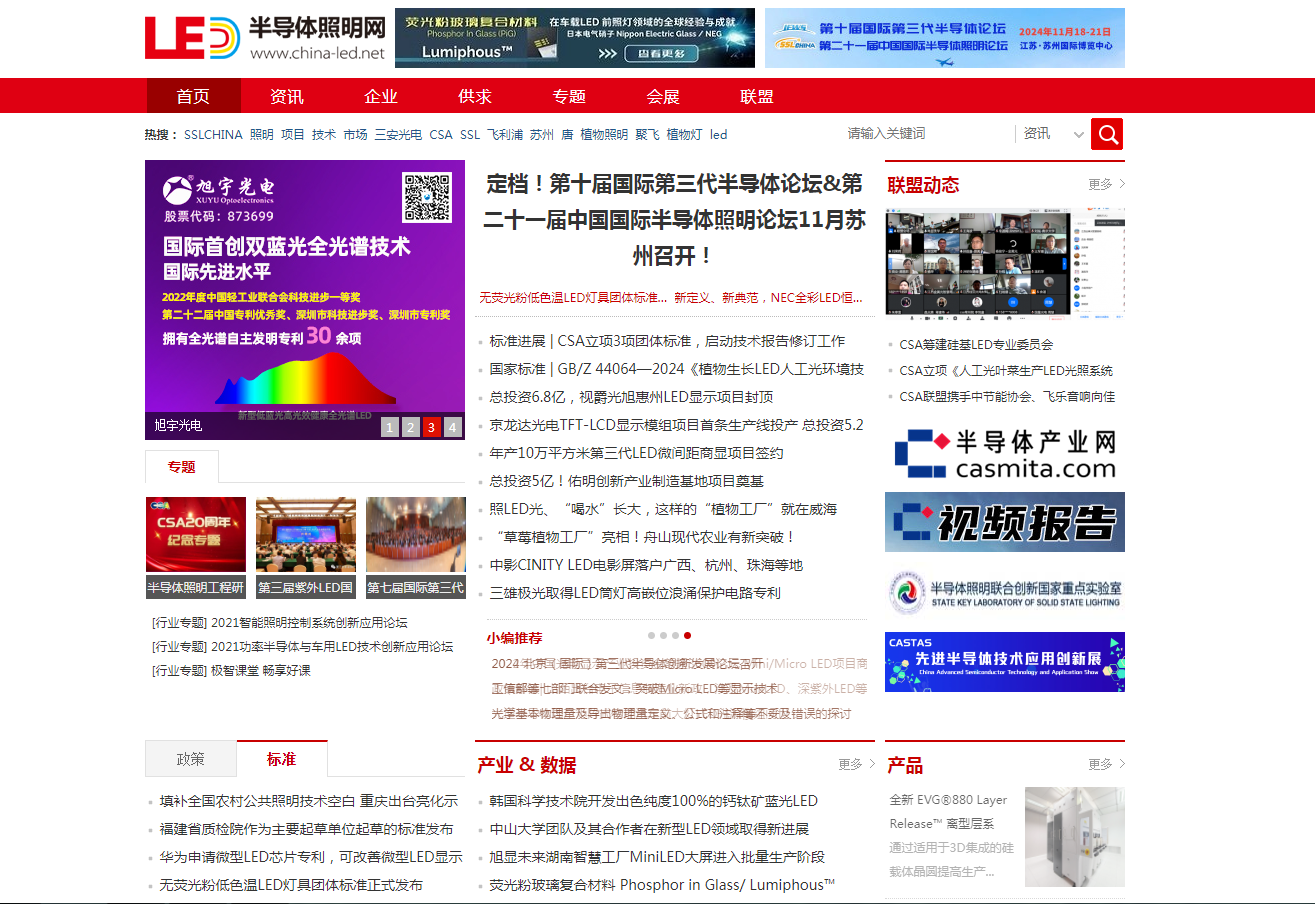Switch to the 标准 tab
The height and width of the screenshot is (904, 1315).
[x=282, y=759]
